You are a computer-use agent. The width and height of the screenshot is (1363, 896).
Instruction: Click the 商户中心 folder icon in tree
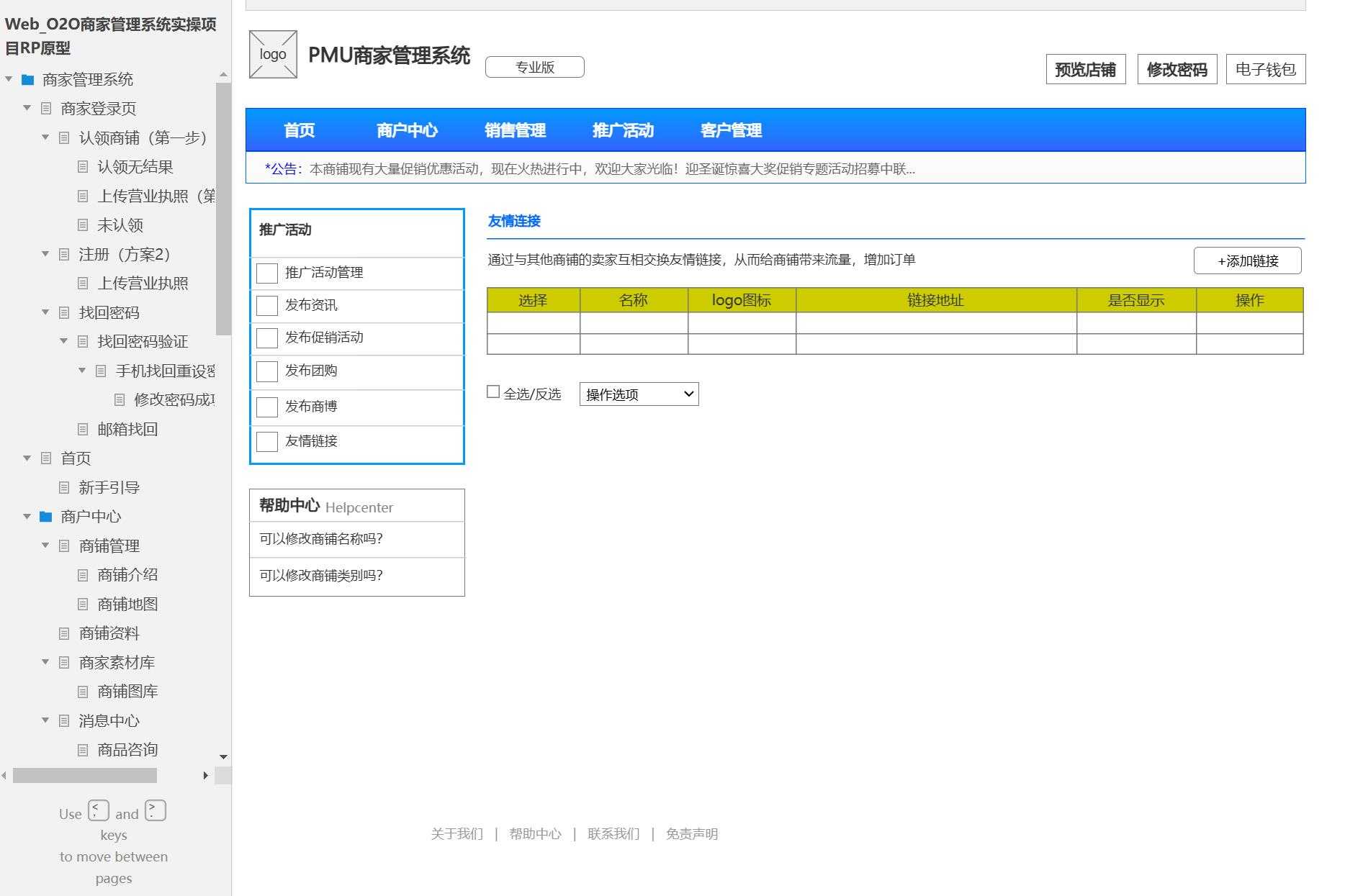tap(46, 517)
